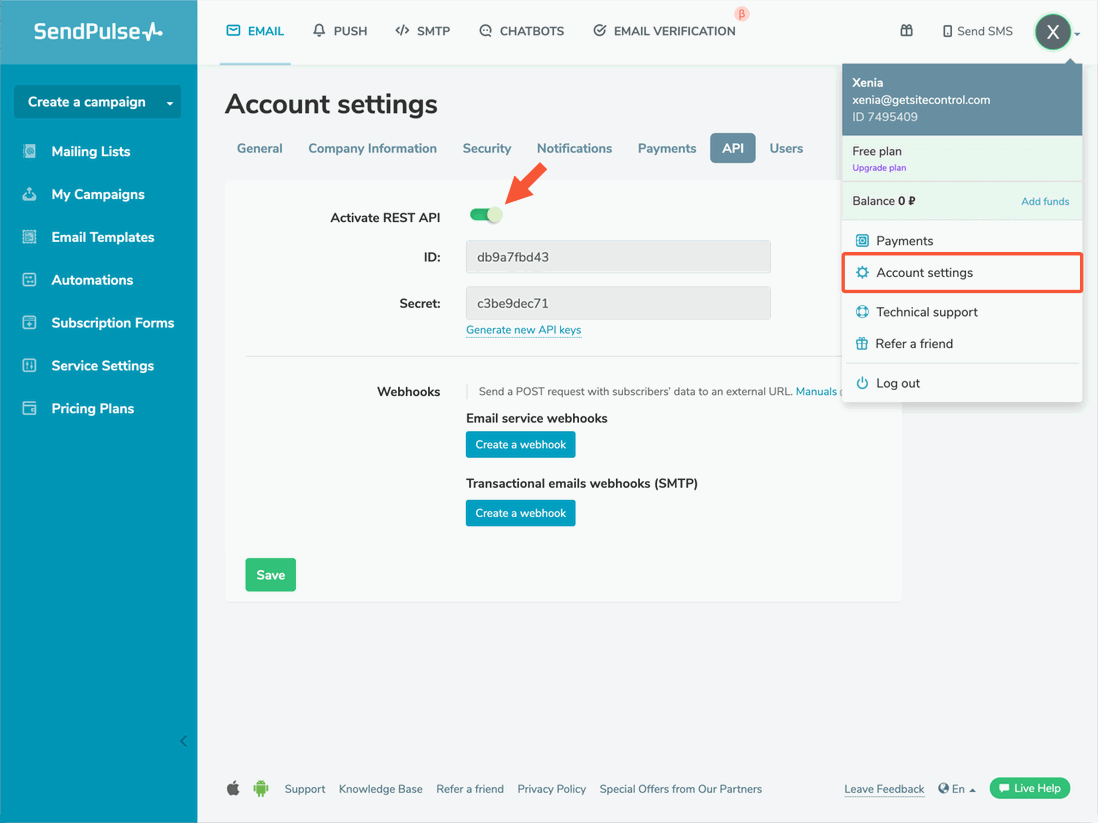This screenshot has height=823, width=1098.
Task: Click the Log out power icon
Action: coord(861,382)
